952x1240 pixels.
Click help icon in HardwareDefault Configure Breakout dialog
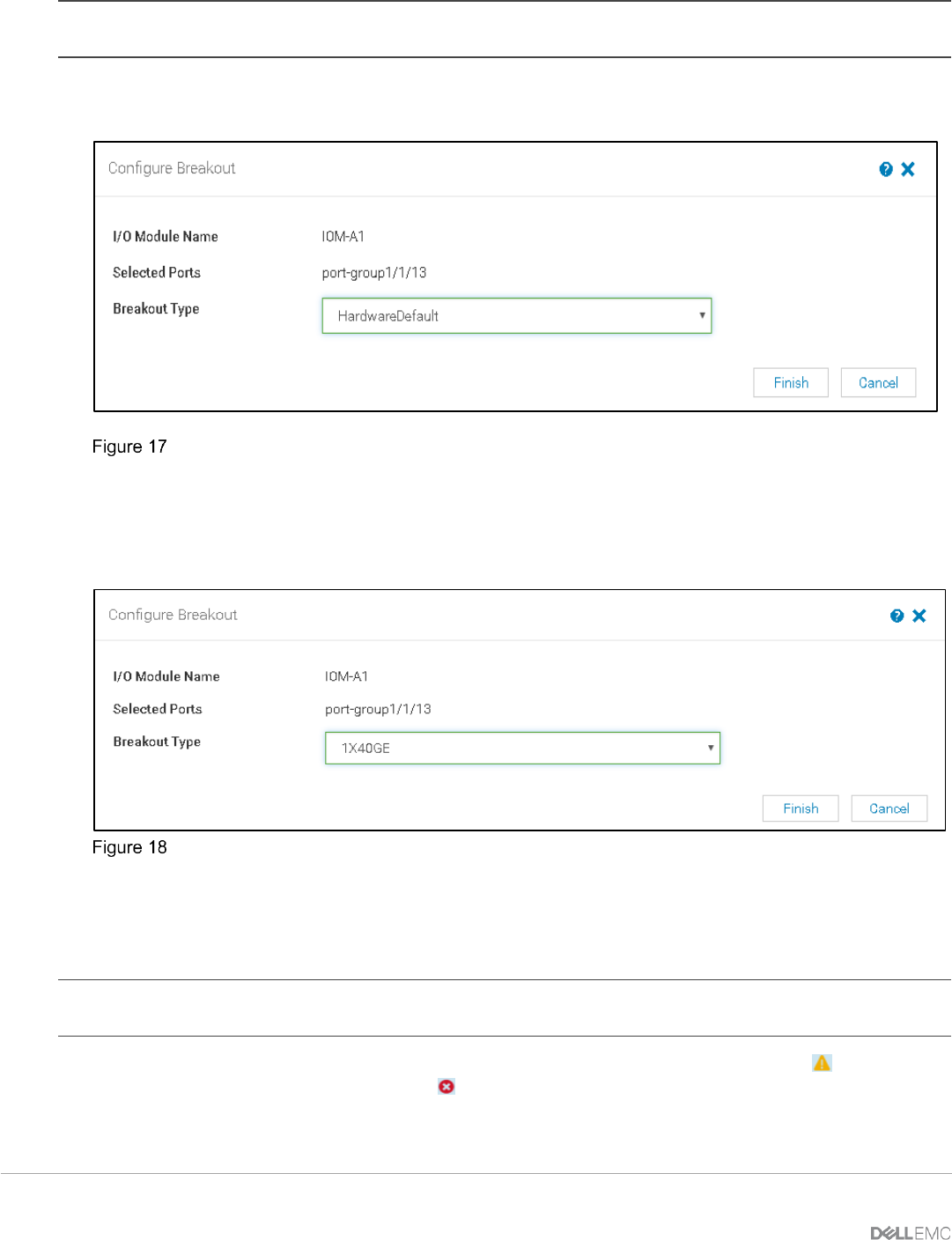(886, 169)
